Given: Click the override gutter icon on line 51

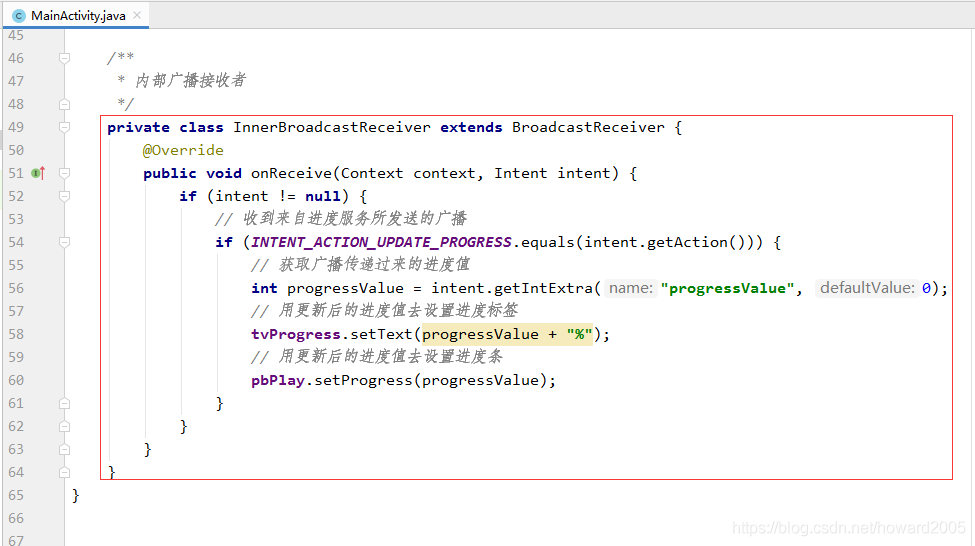Looking at the screenshot, I should [x=39, y=173].
